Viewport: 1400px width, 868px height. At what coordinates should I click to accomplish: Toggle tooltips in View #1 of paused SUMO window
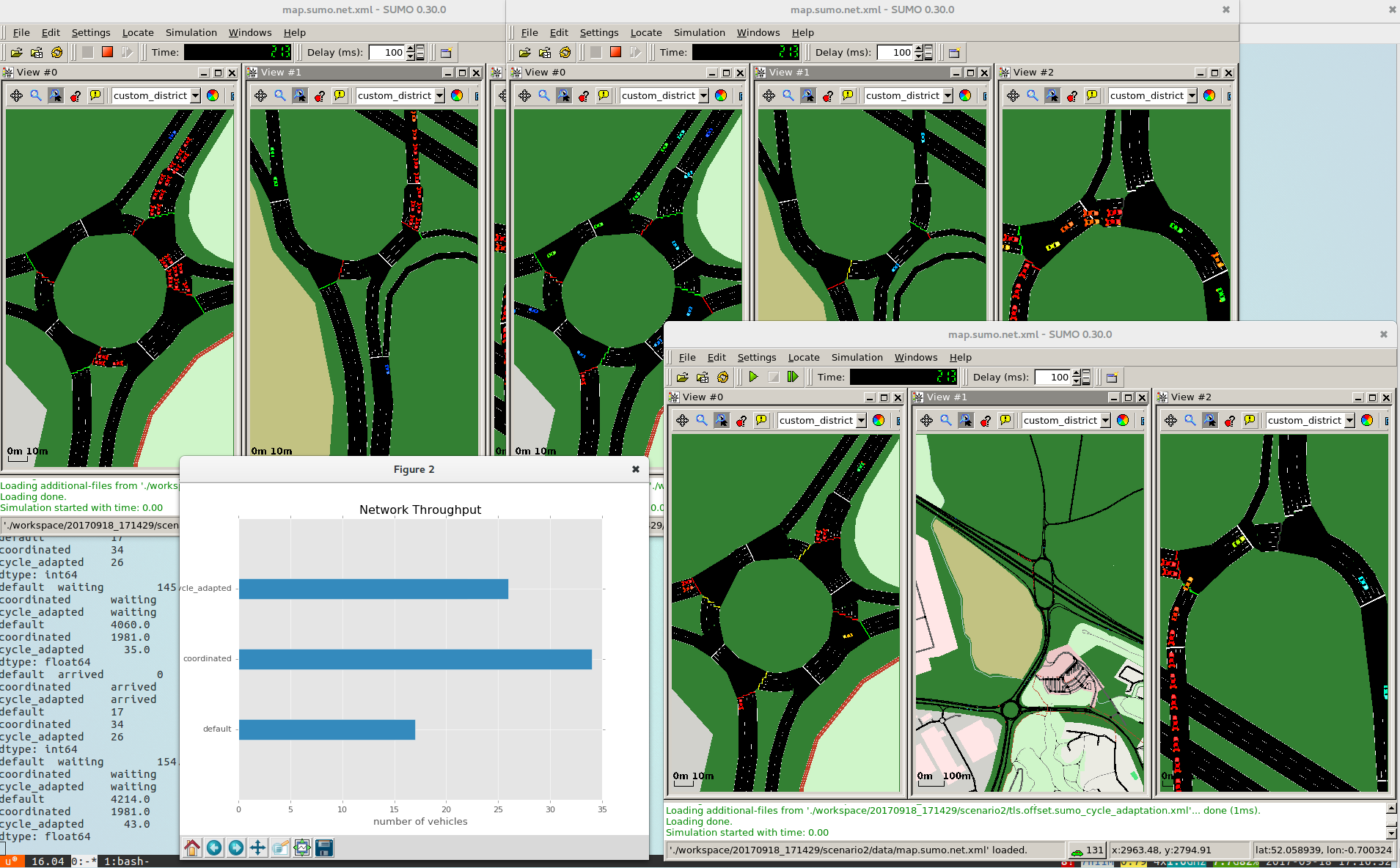(1005, 420)
